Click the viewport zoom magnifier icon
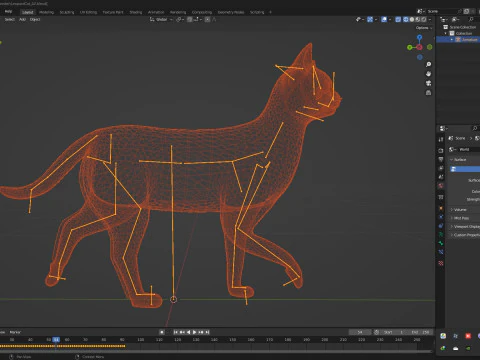The image size is (480, 360). 429,64
